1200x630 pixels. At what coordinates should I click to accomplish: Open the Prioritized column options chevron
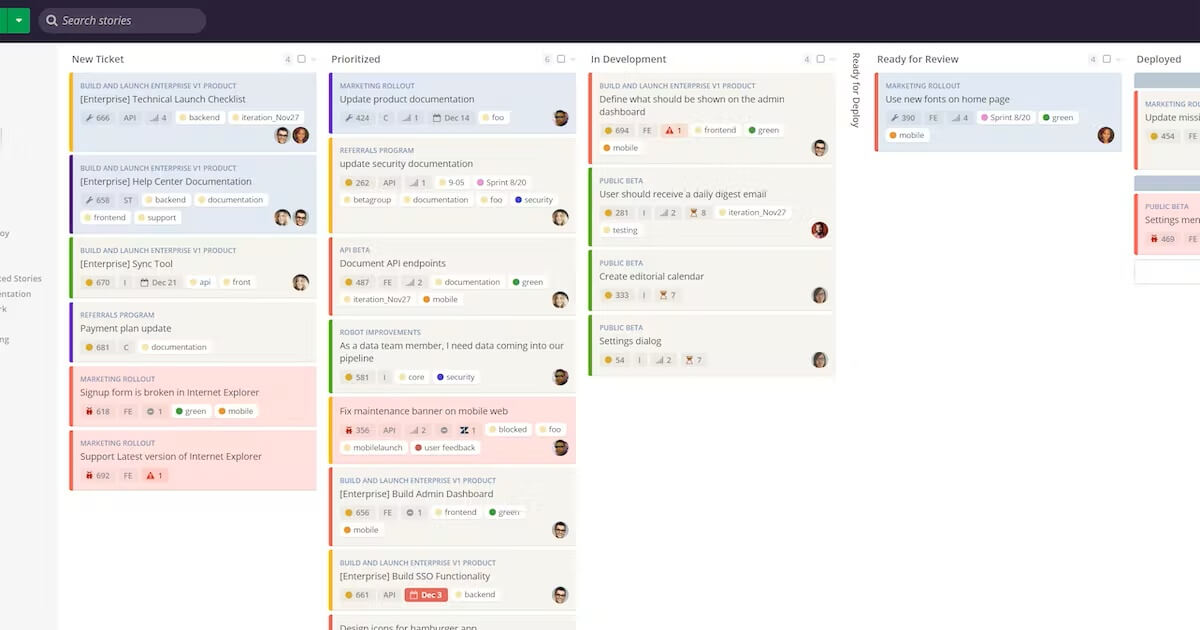(x=572, y=59)
